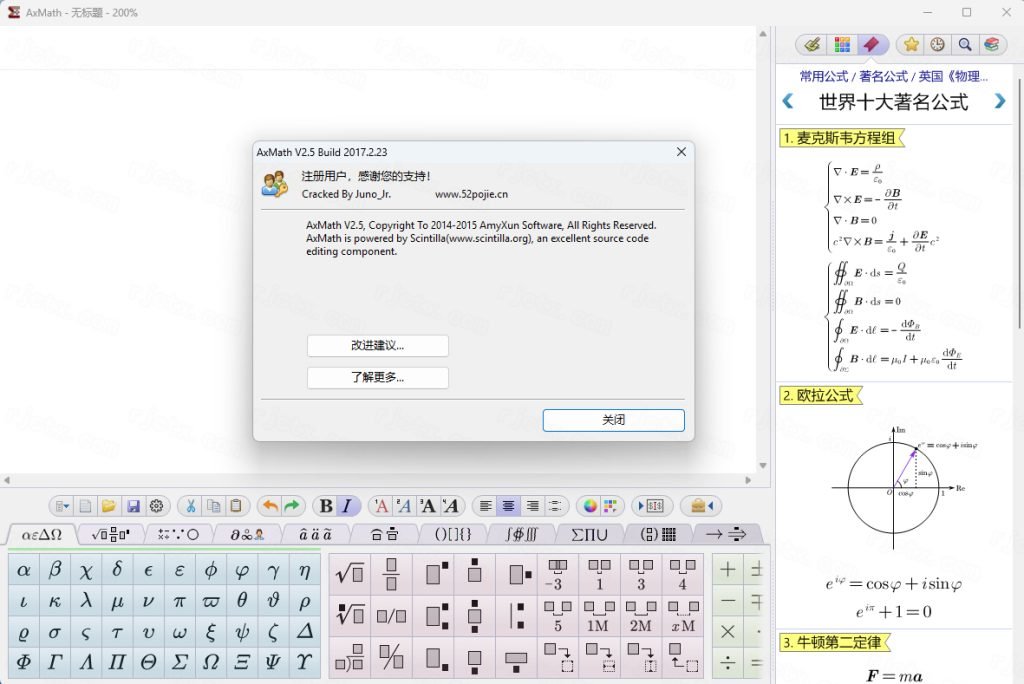Viewport: 1024px width, 684px height.
Task: Redo with the green forward arrow
Action: pos(292,506)
